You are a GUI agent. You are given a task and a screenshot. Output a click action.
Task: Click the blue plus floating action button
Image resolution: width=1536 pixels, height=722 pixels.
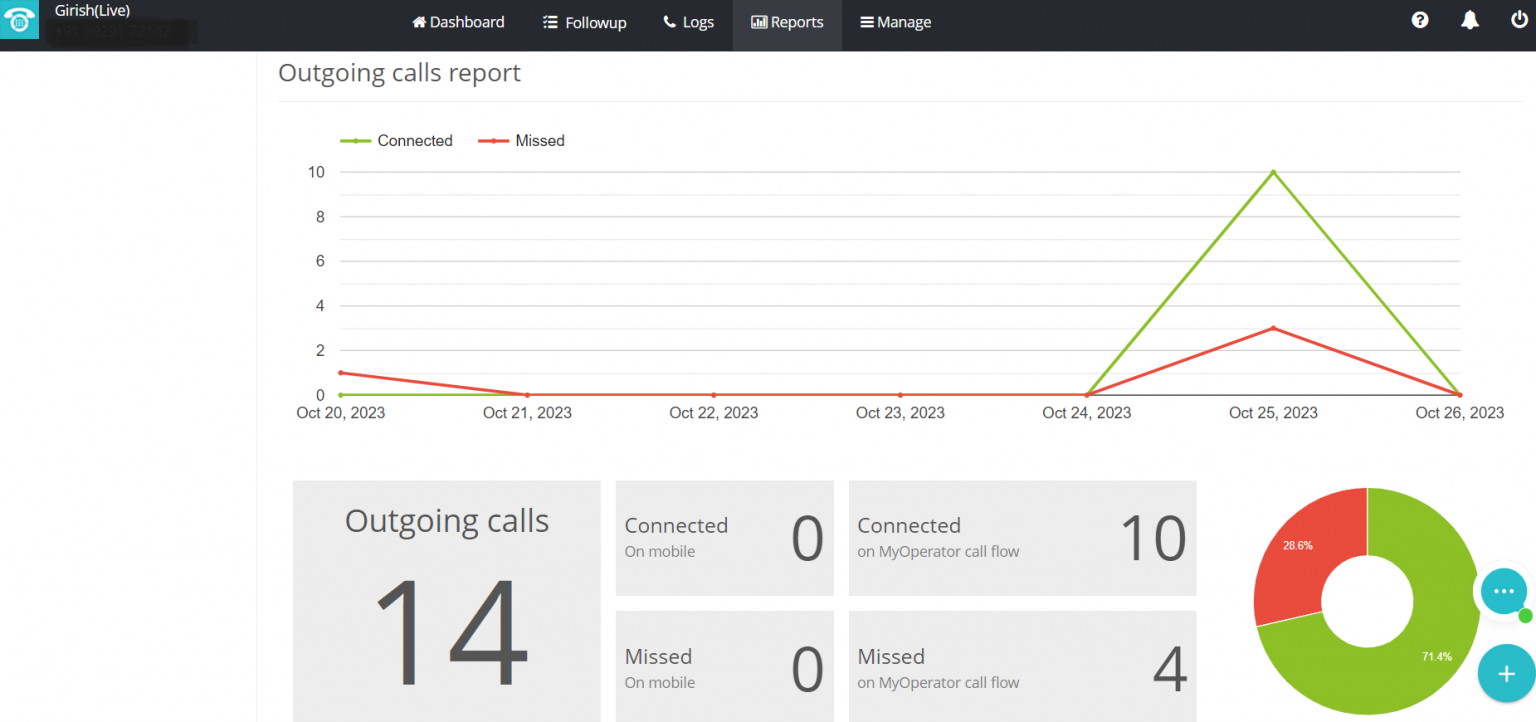[1506, 673]
